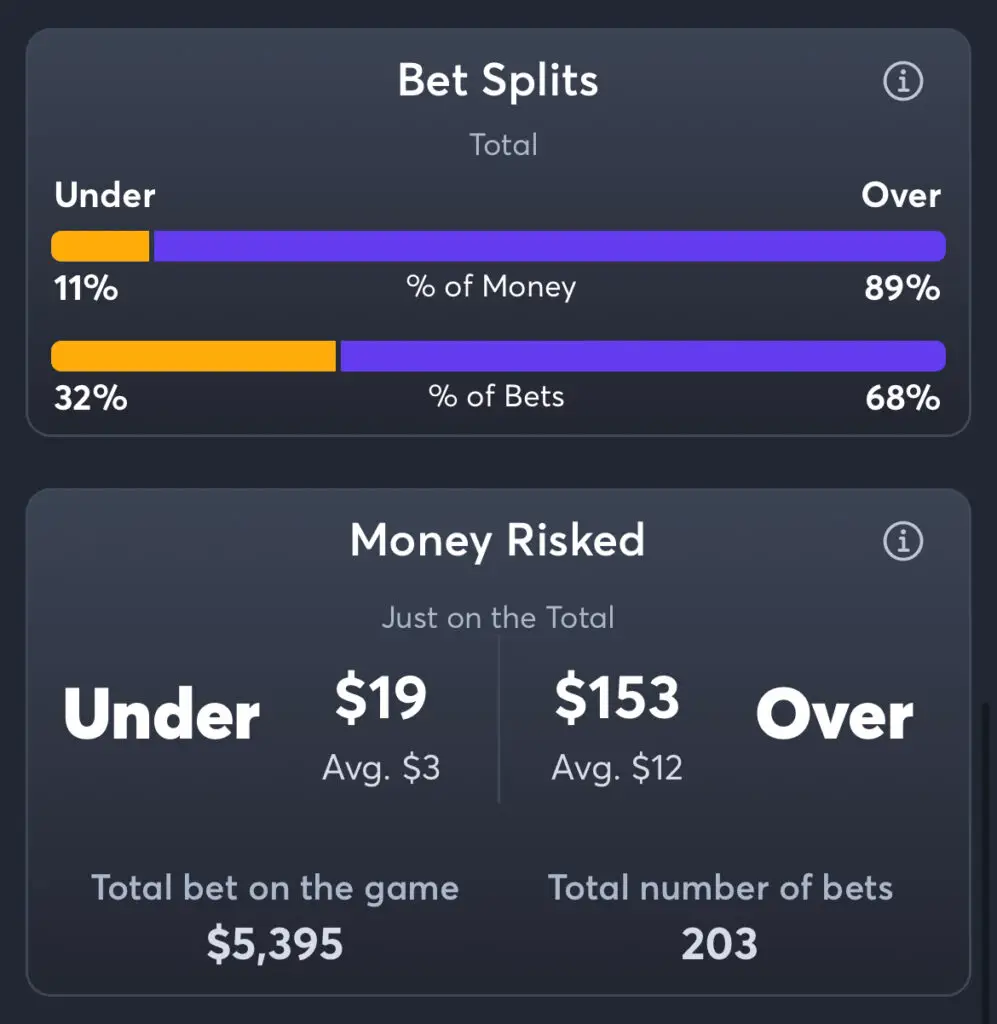Click the large Under label in Money Risked
The image size is (997, 1024).
point(162,716)
